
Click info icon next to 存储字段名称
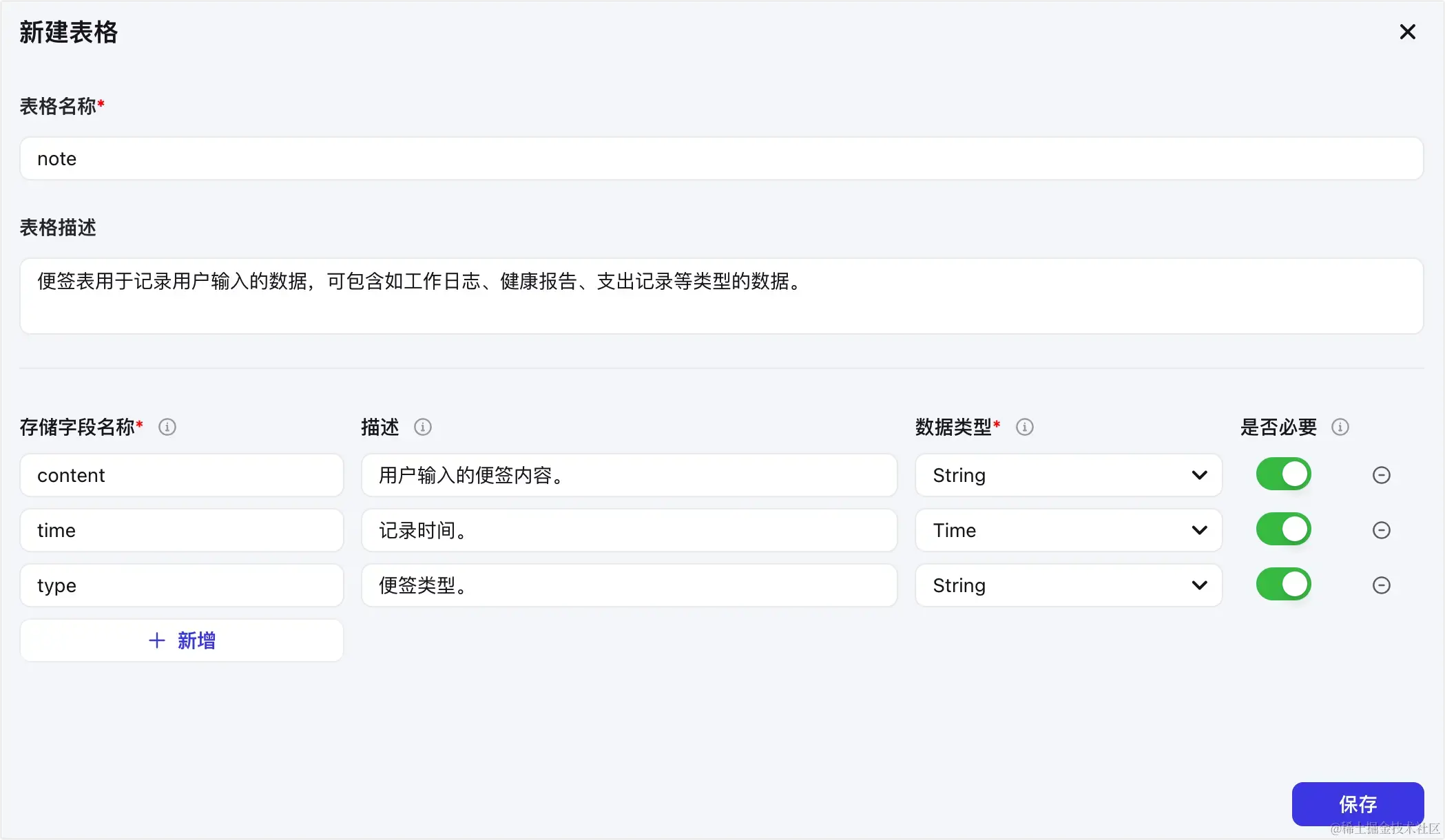[167, 427]
